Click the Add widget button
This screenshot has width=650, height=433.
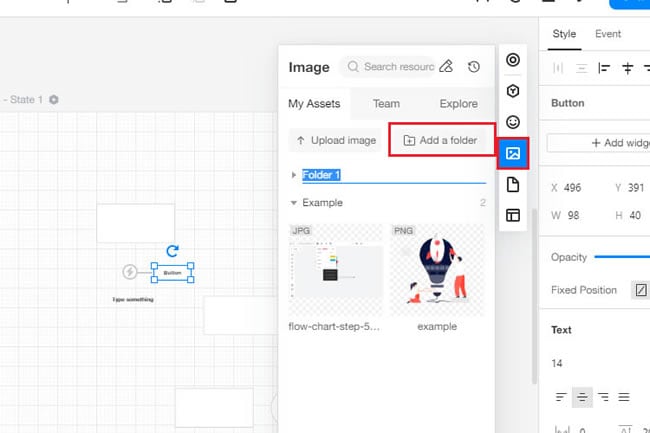coord(599,143)
